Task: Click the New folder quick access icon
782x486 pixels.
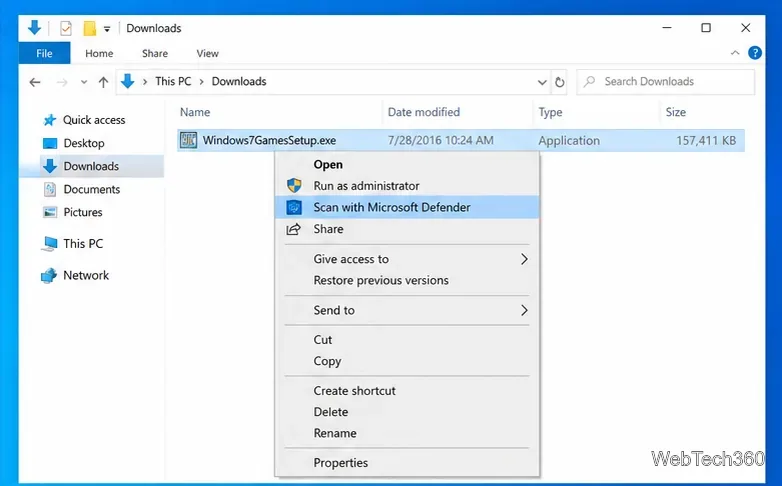Action: (89, 28)
